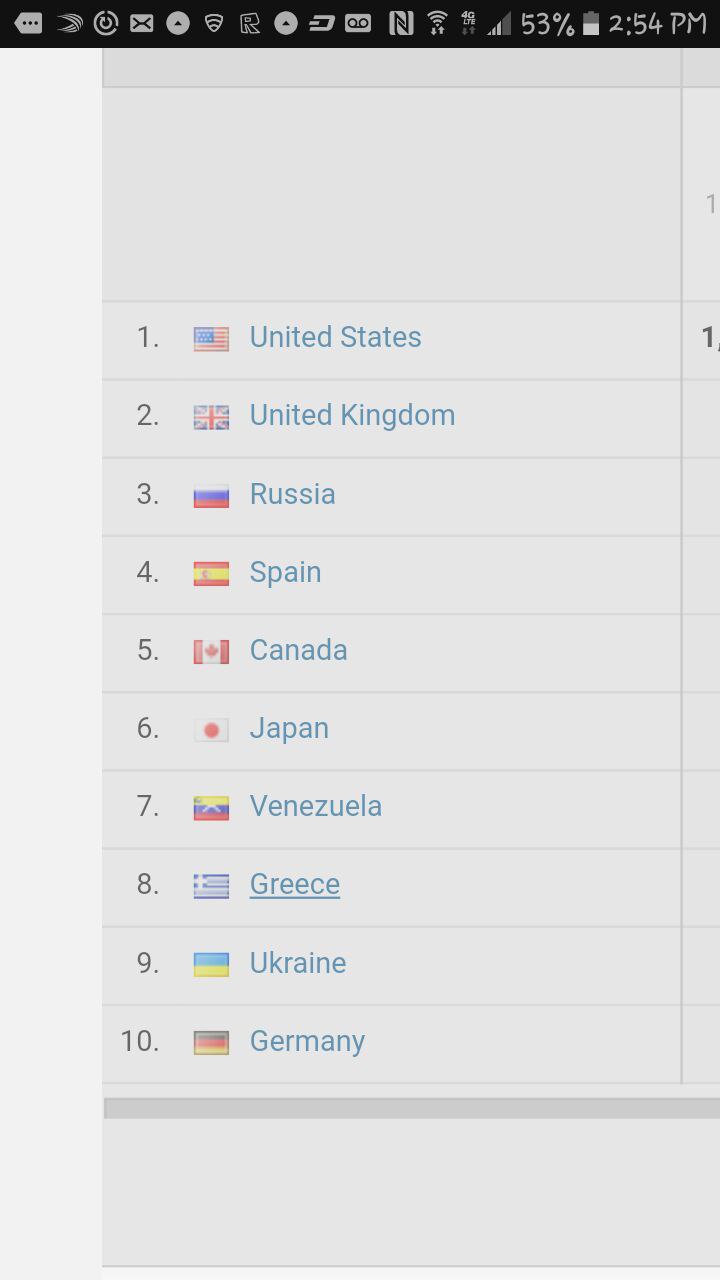
Task: Tap the Greece flag icon
Action: [211, 886]
